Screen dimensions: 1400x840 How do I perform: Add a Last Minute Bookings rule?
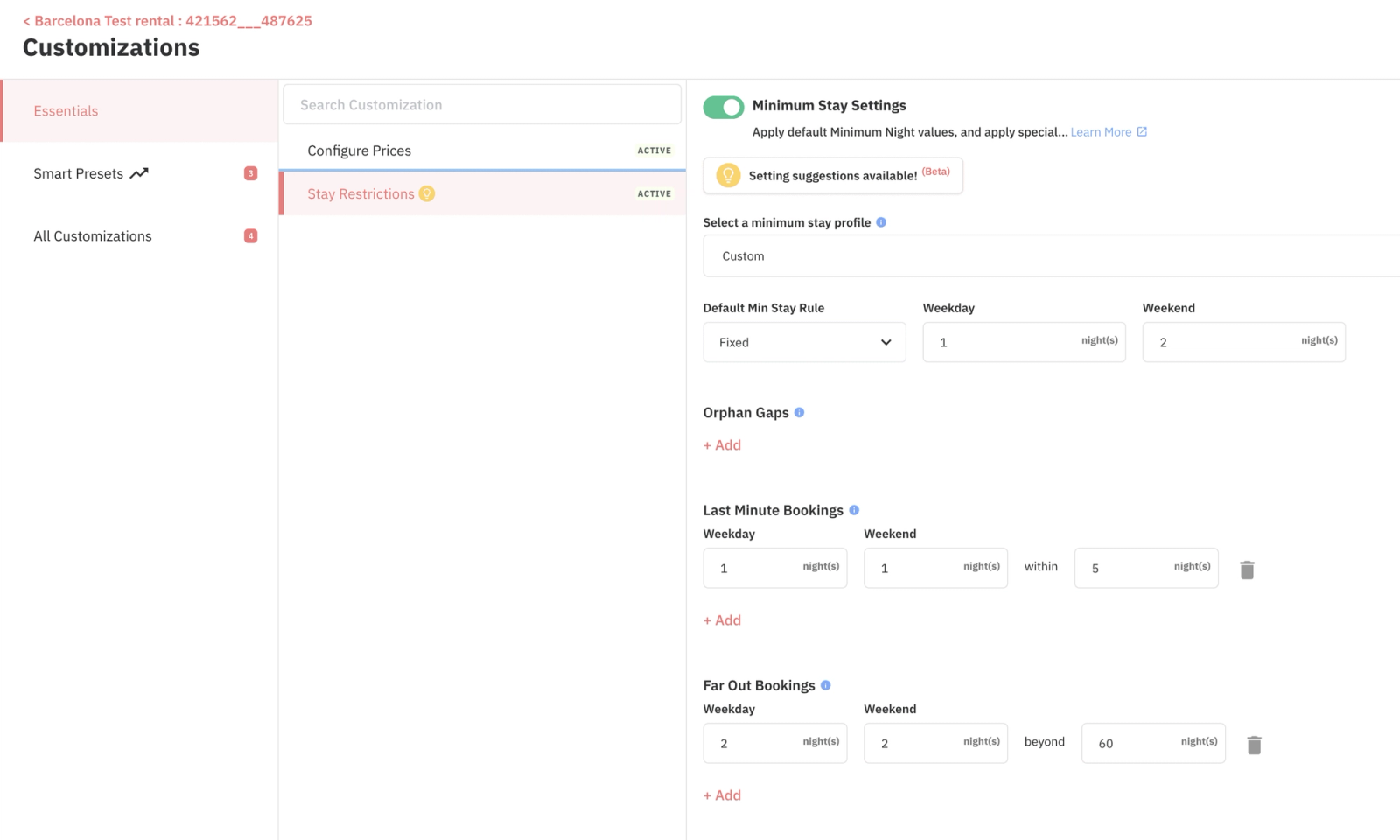click(x=722, y=619)
